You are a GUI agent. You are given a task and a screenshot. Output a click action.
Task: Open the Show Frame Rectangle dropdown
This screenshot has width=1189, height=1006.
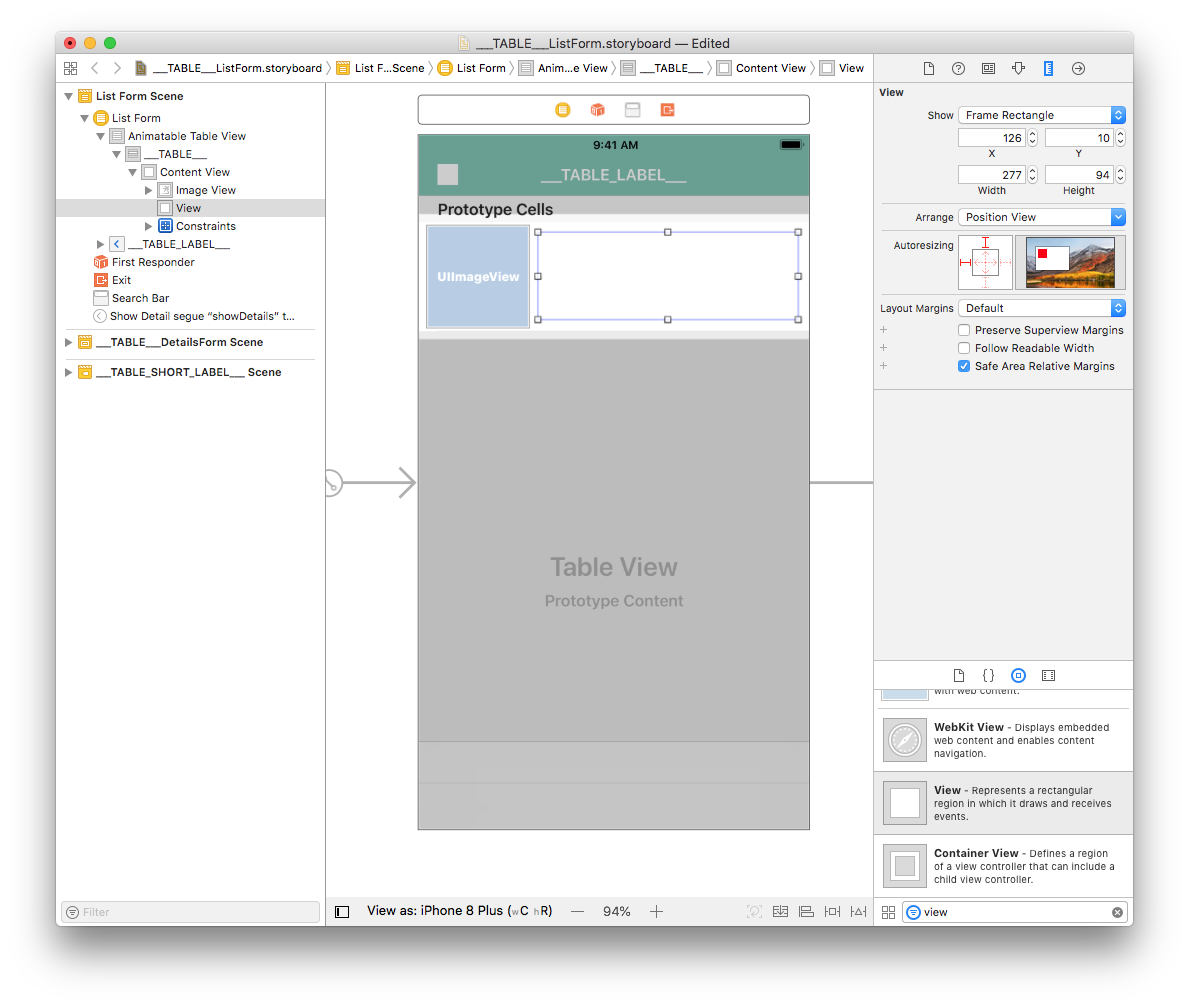(1042, 115)
